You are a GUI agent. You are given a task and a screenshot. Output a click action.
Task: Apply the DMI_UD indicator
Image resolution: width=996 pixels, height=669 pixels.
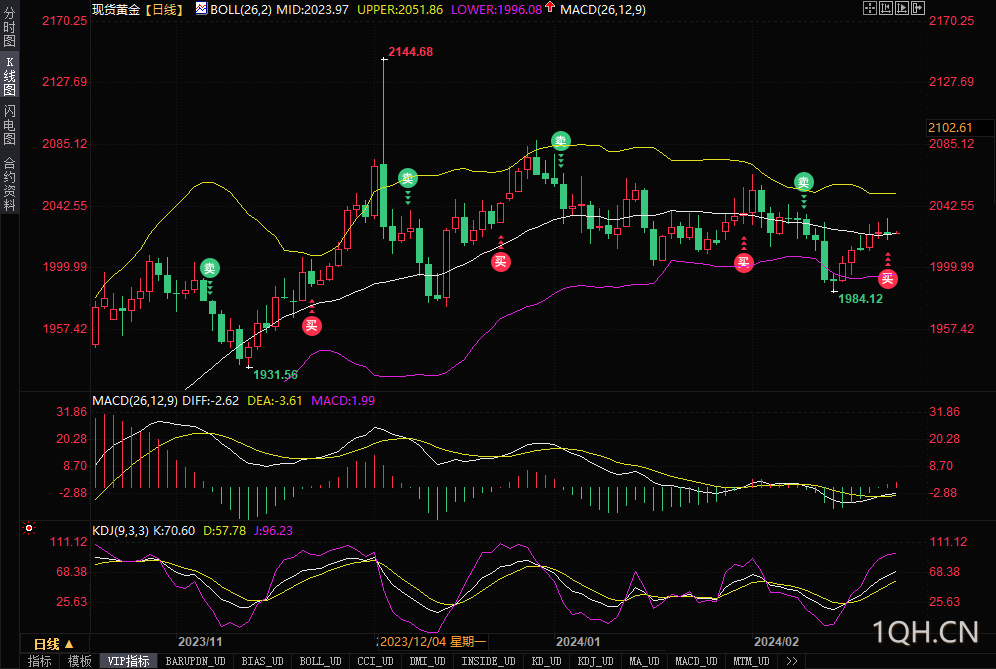pyautogui.click(x=427, y=661)
